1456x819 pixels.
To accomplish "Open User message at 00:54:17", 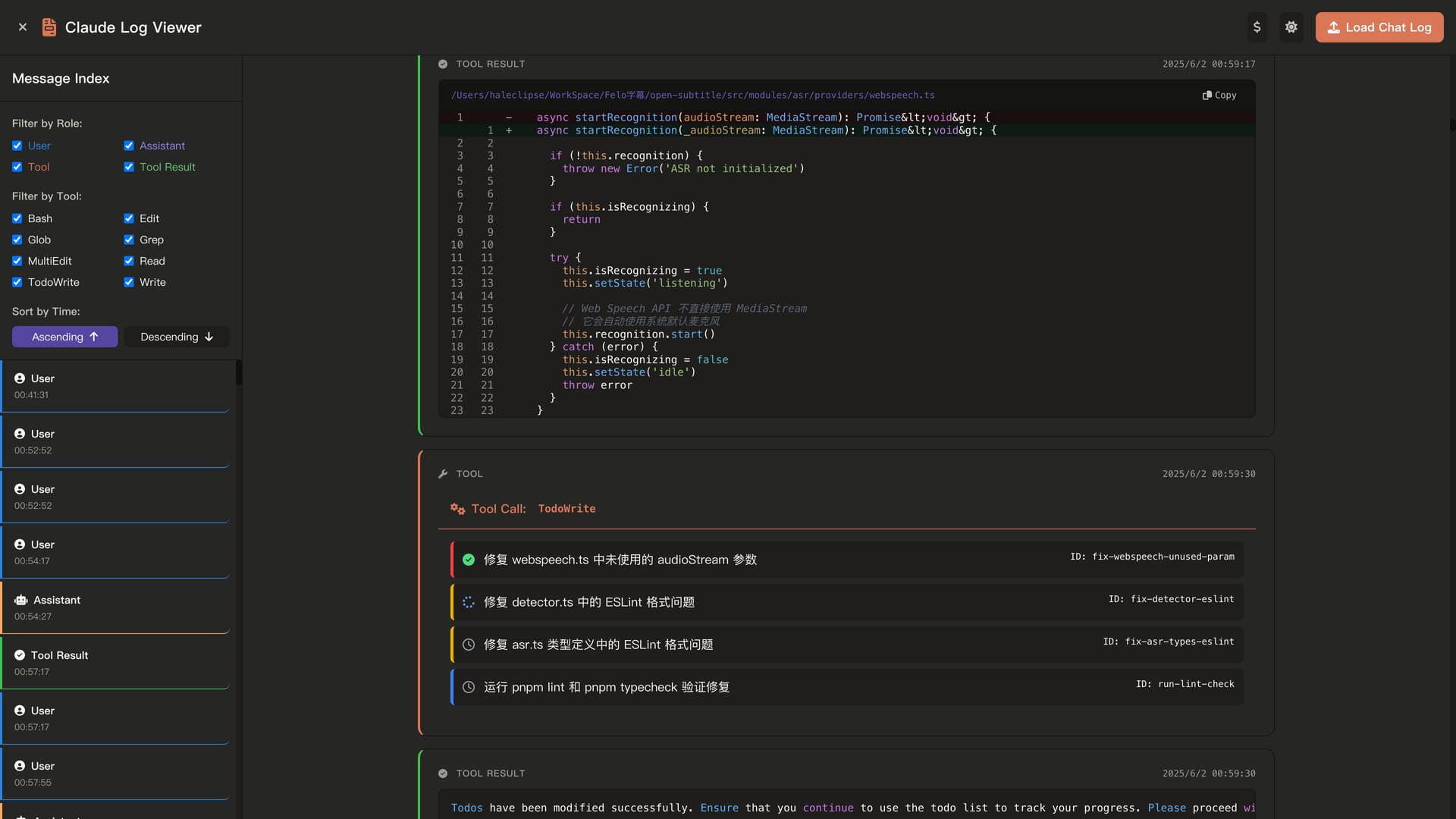I will (115, 553).
